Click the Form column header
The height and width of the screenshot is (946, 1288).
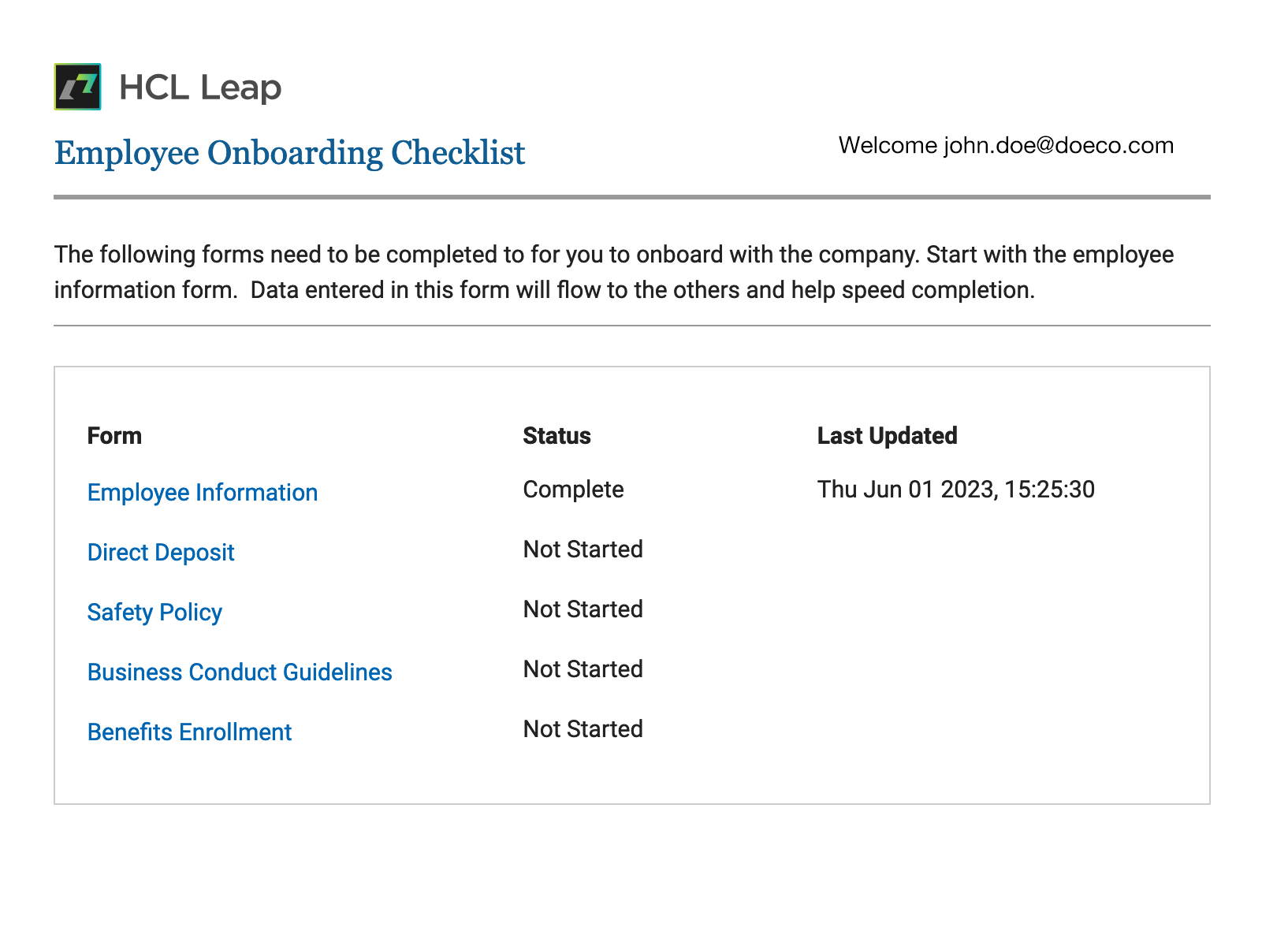[x=114, y=436]
